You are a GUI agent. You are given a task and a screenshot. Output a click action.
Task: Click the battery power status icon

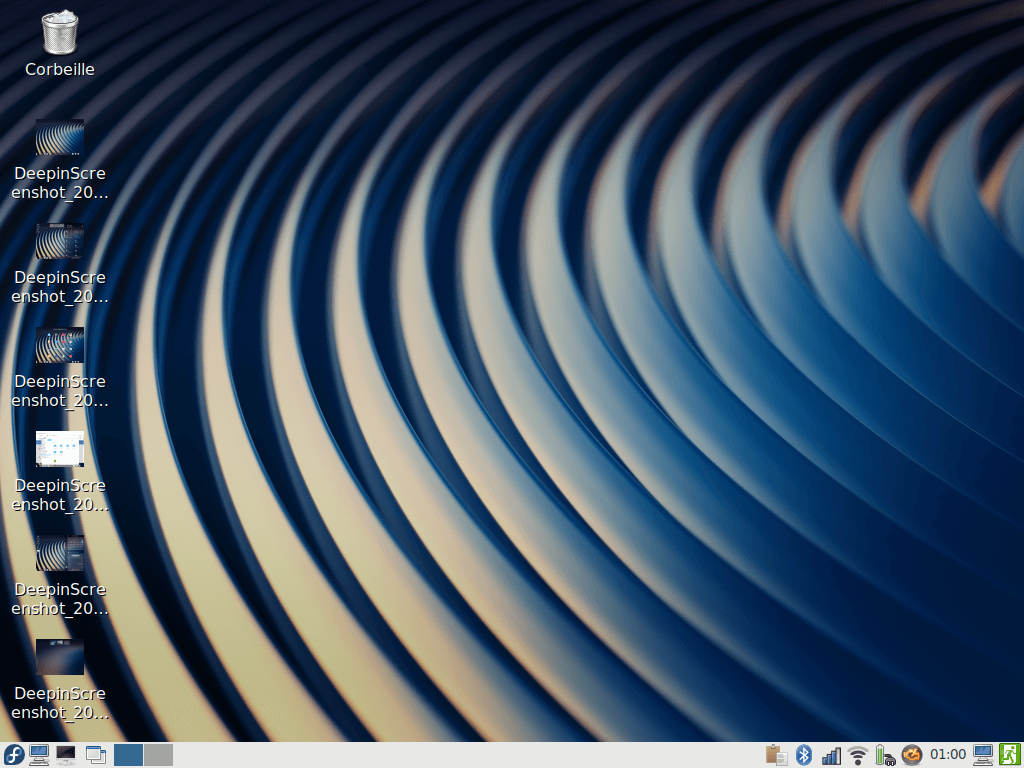pyautogui.click(x=885, y=756)
